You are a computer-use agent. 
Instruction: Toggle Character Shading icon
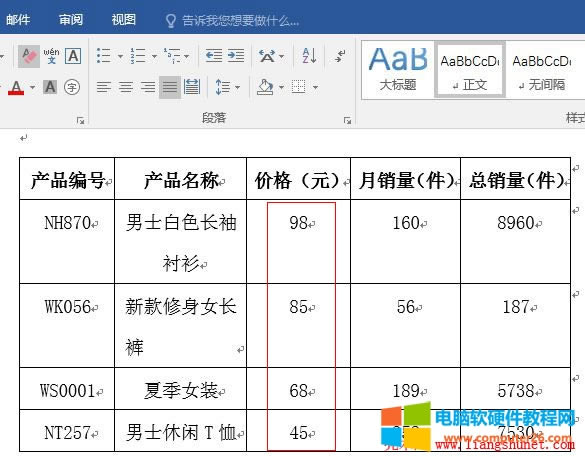point(50,87)
